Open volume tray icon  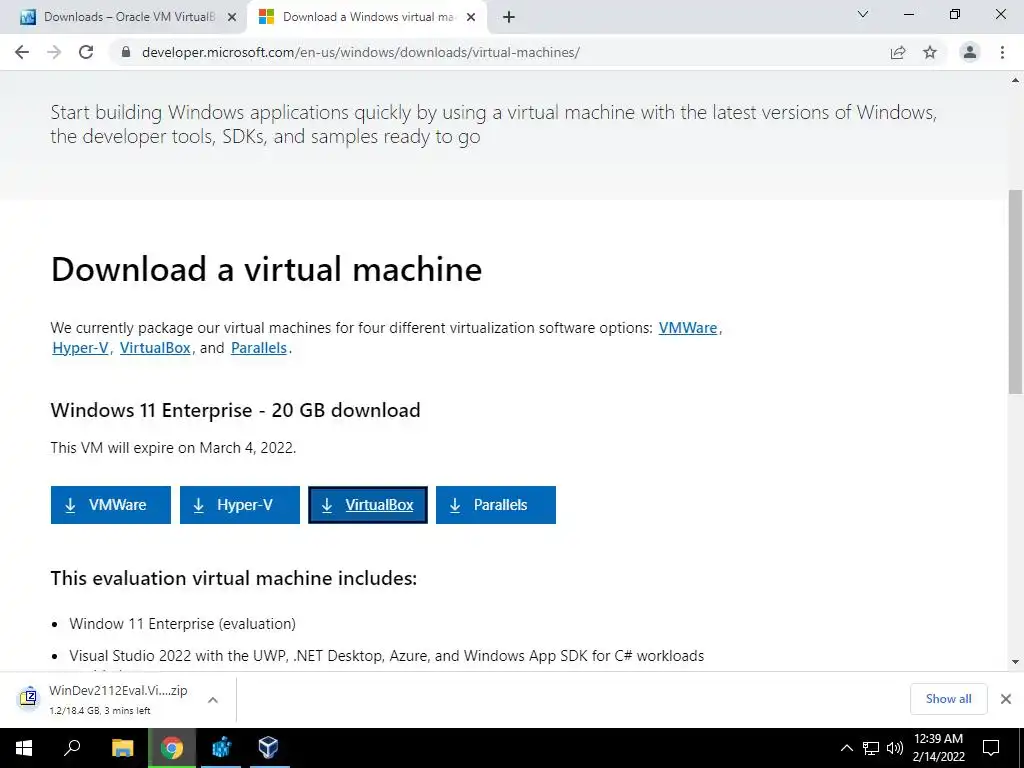[x=895, y=748]
